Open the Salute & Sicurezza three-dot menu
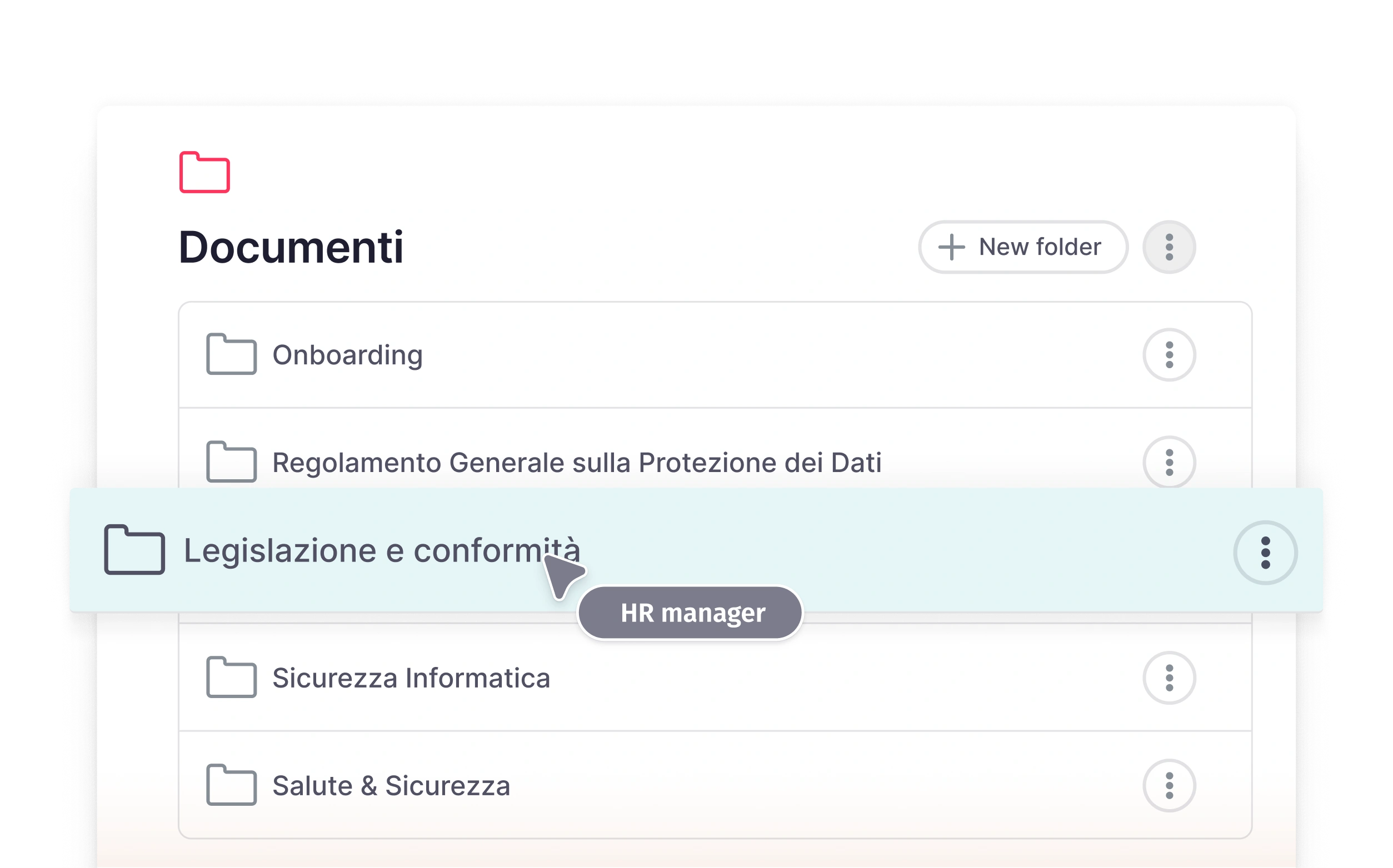 tap(1169, 785)
